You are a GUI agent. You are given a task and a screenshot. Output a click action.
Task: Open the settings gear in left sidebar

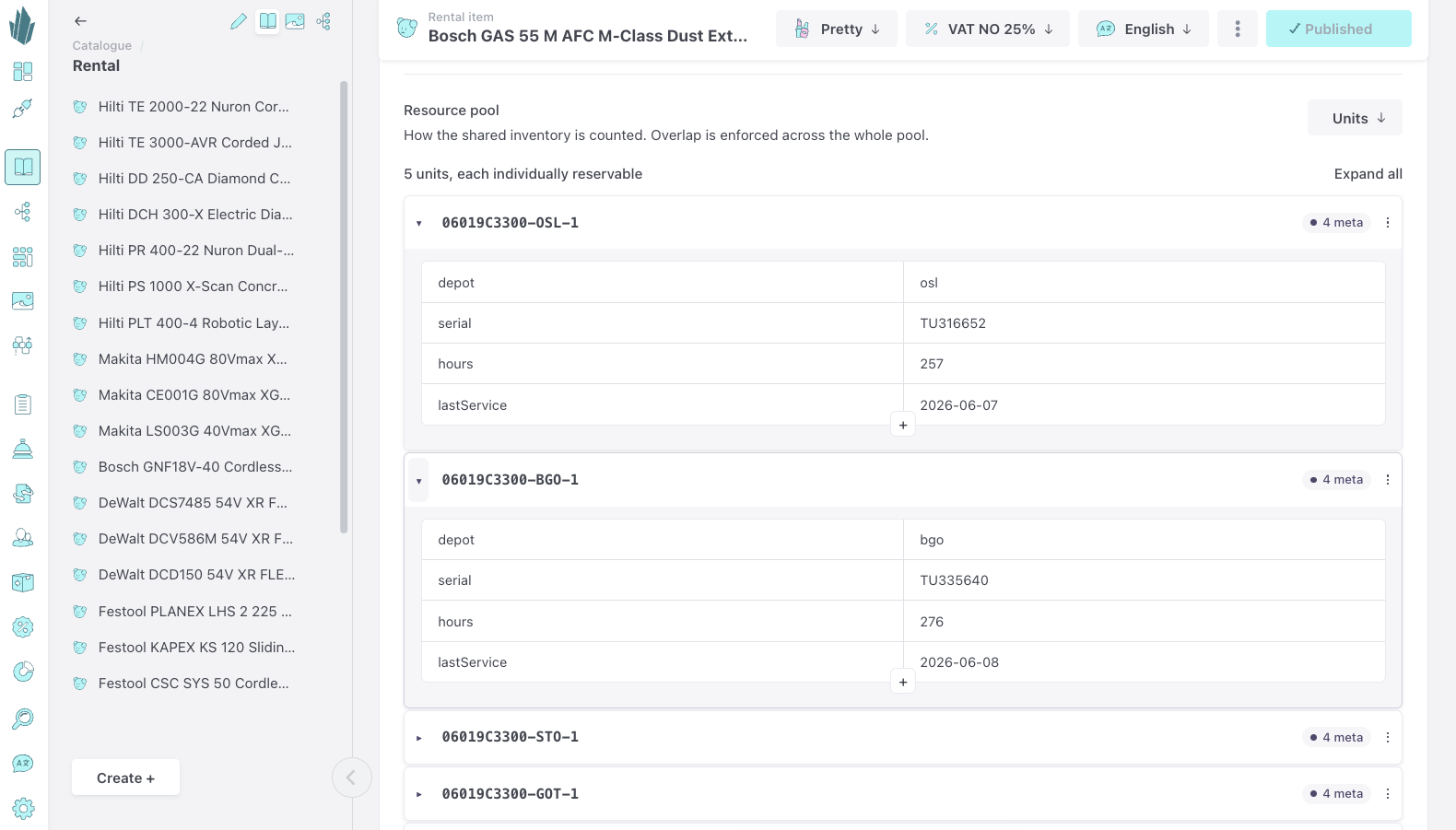[x=23, y=809]
